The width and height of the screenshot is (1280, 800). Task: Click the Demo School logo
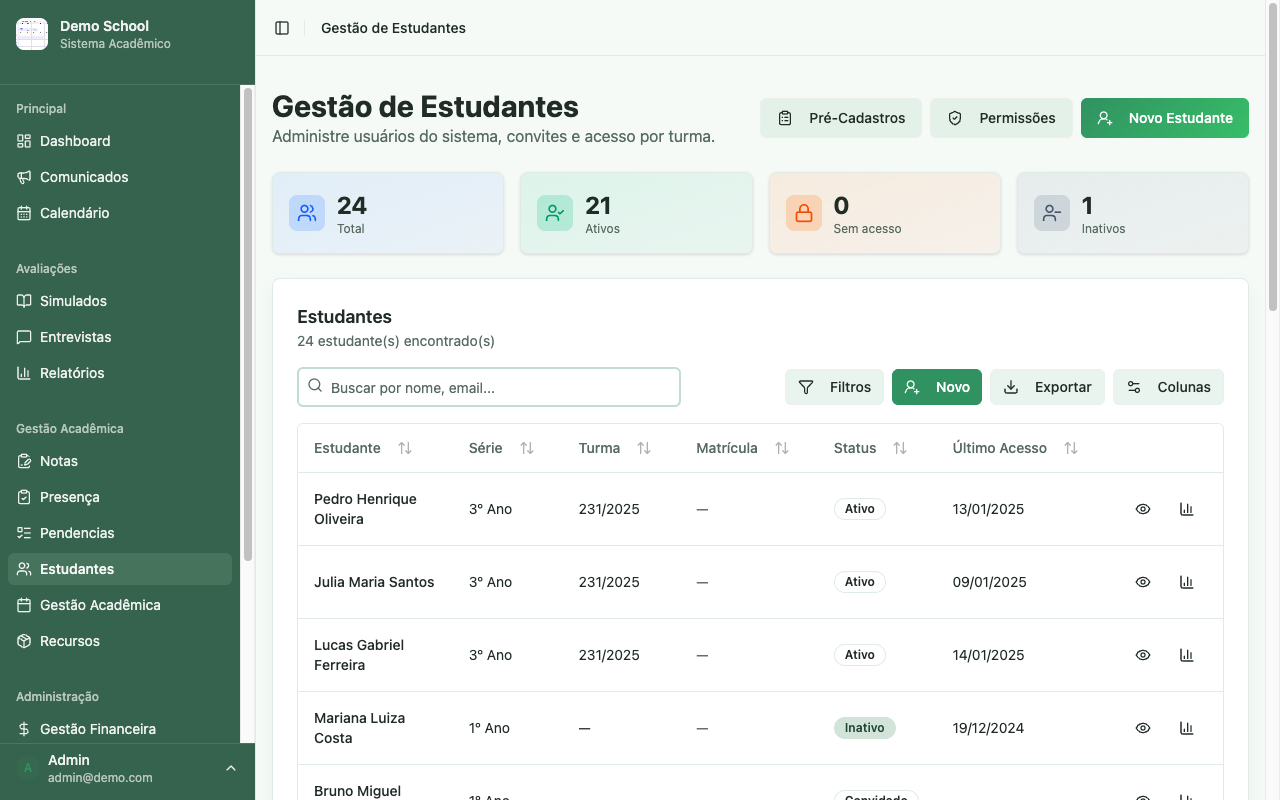click(x=32, y=34)
